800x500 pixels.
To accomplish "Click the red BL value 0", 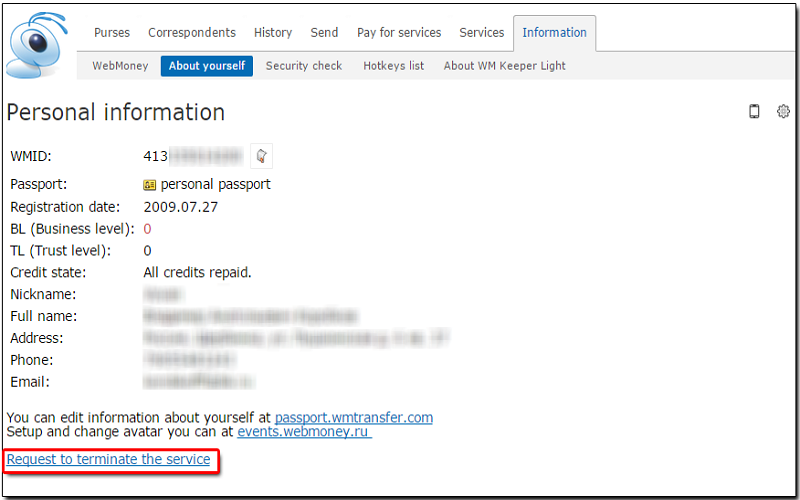I will (x=147, y=229).
